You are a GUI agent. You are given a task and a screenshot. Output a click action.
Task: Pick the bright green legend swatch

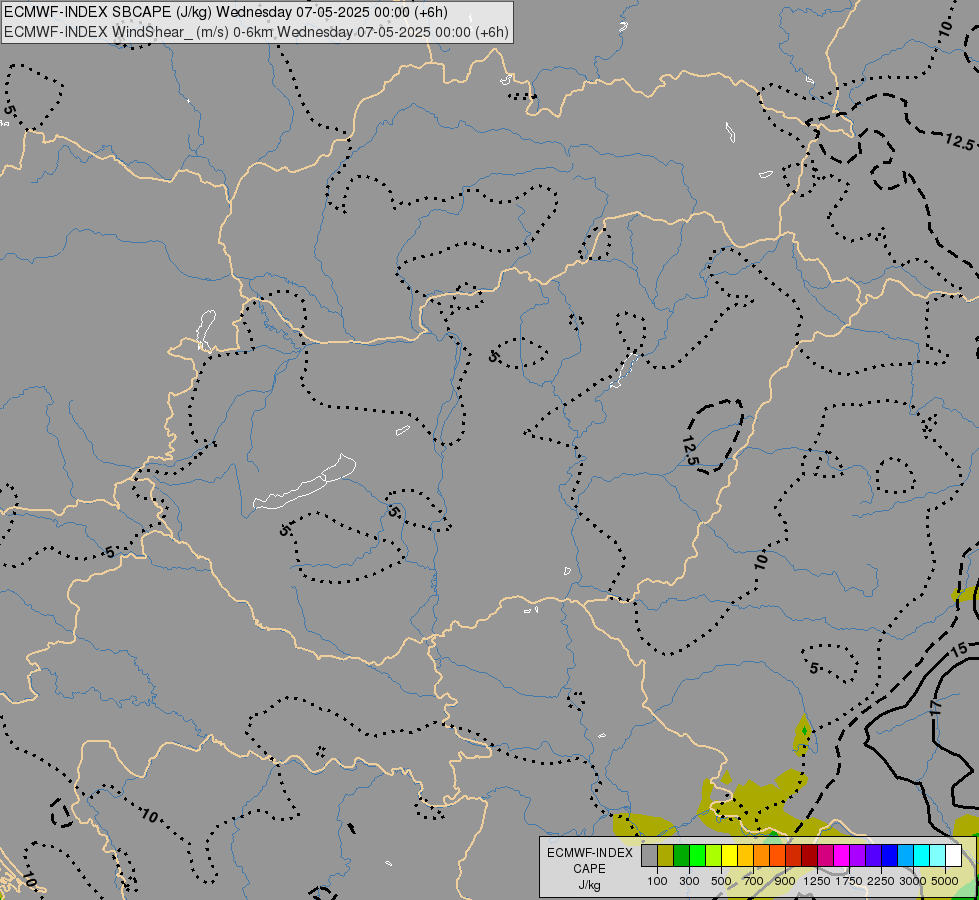698,855
